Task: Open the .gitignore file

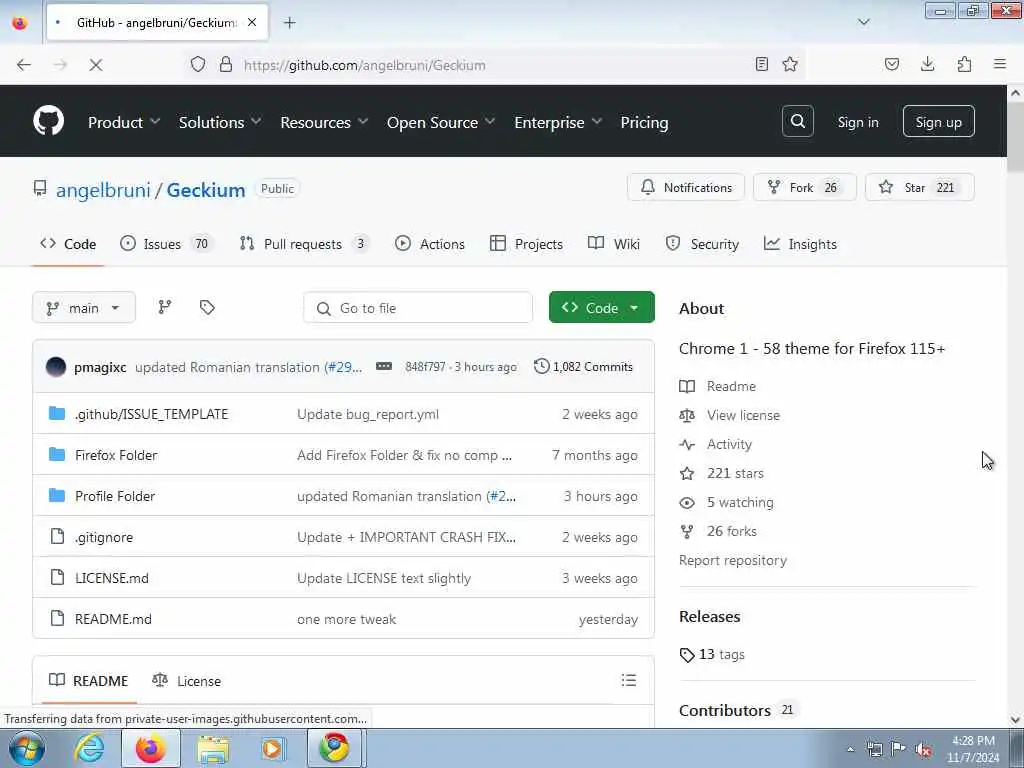Action: pyautogui.click(x=104, y=537)
